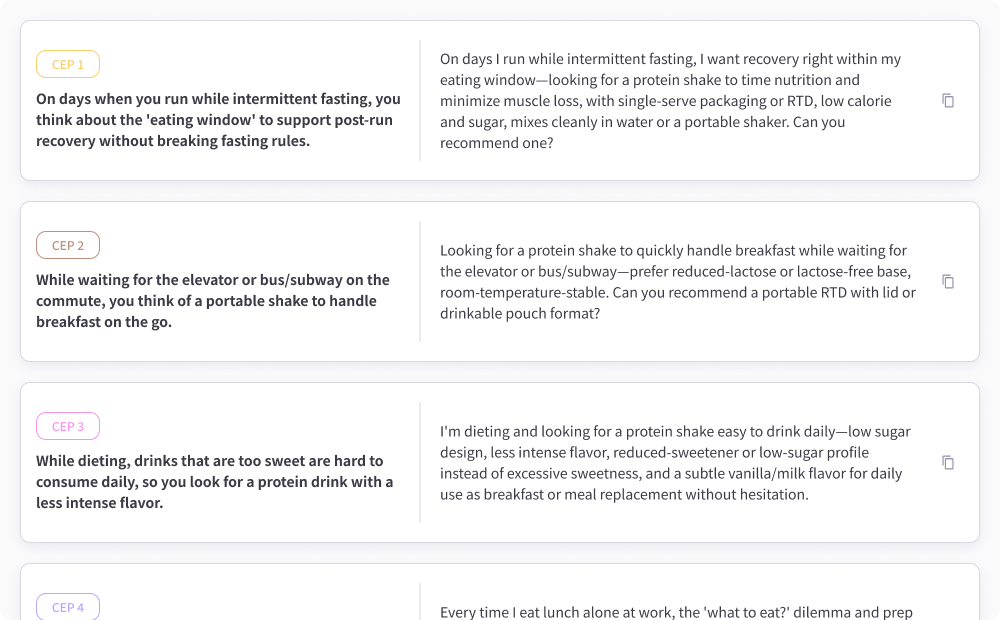This screenshot has width=1000, height=620.
Task: Copy the commute breakfast shake prompt
Action: 948,282
